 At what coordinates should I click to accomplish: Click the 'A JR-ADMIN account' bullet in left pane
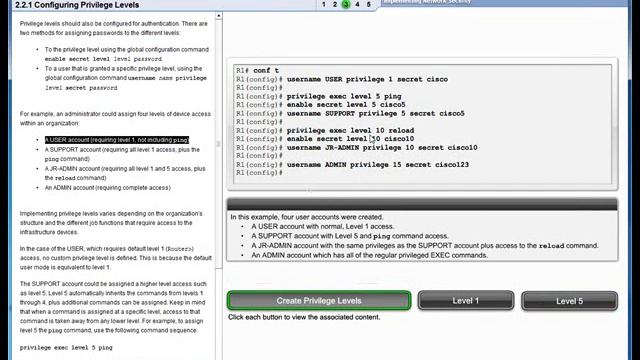pyautogui.click(x=125, y=173)
